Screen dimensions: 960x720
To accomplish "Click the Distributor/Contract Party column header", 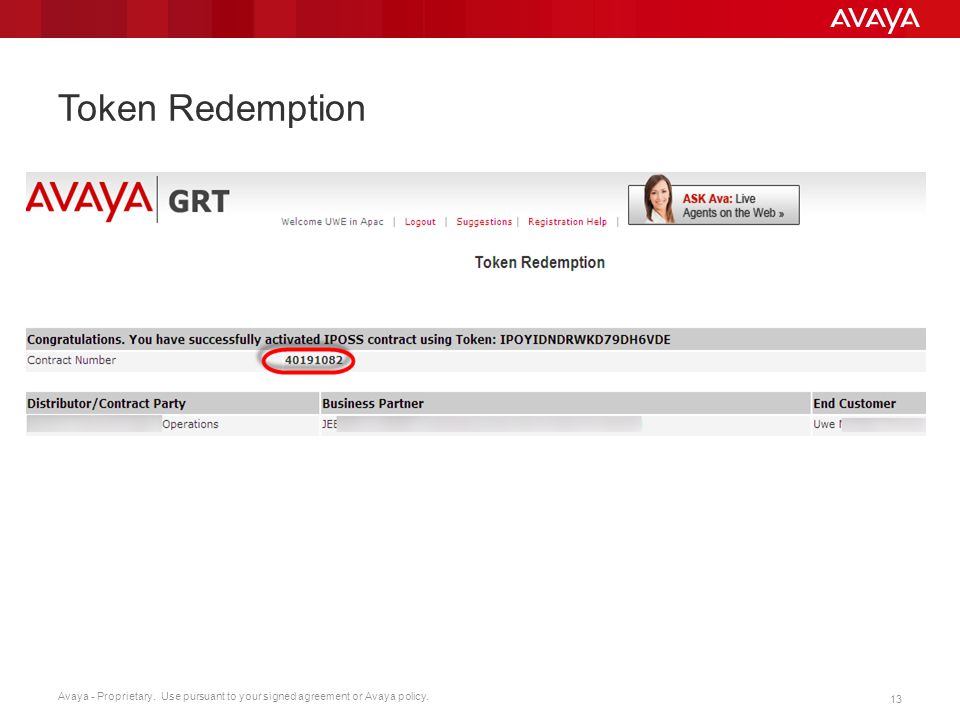I will 173,403.
